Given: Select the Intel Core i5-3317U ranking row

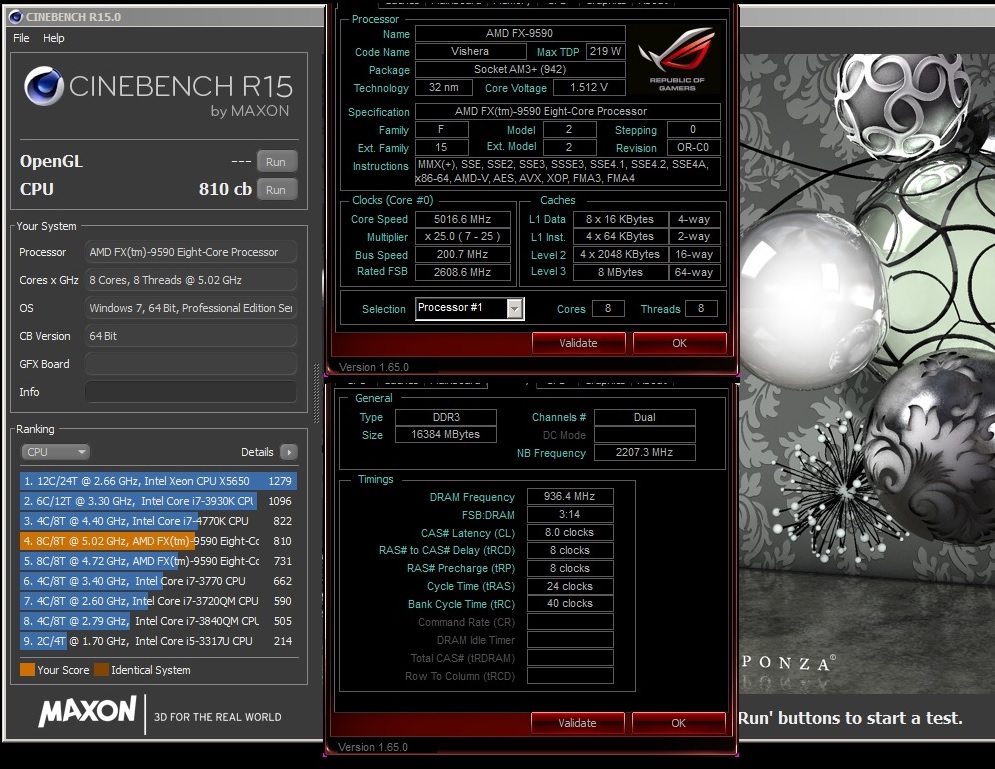Looking at the screenshot, I should point(159,641).
